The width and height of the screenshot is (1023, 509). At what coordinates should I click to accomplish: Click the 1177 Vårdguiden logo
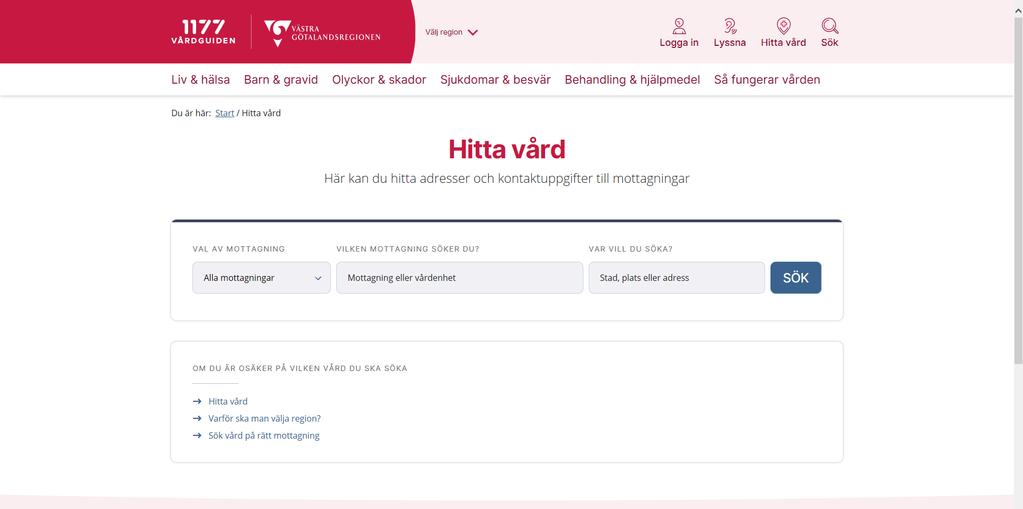tap(203, 32)
